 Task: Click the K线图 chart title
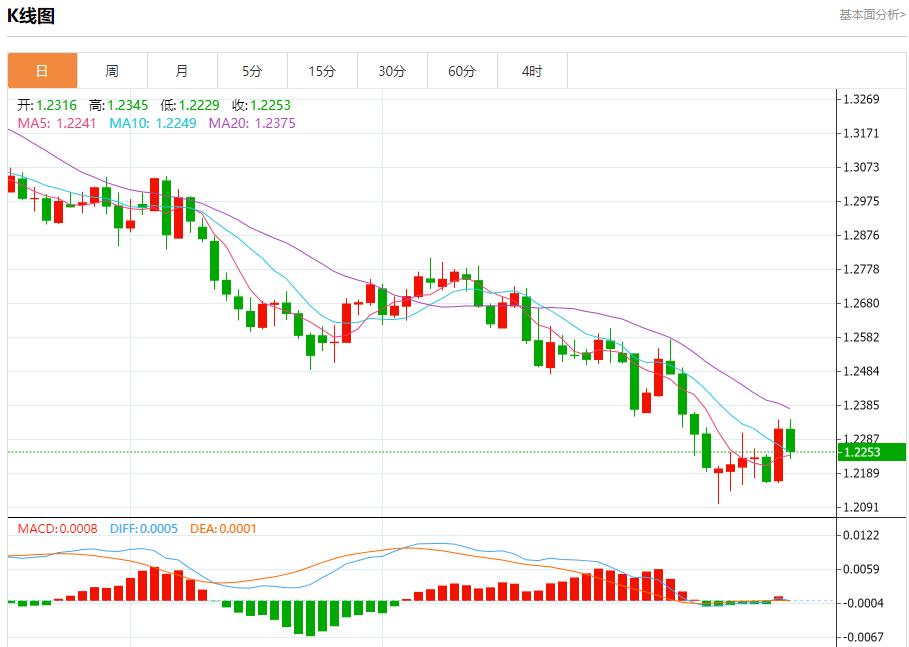click(32, 16)
